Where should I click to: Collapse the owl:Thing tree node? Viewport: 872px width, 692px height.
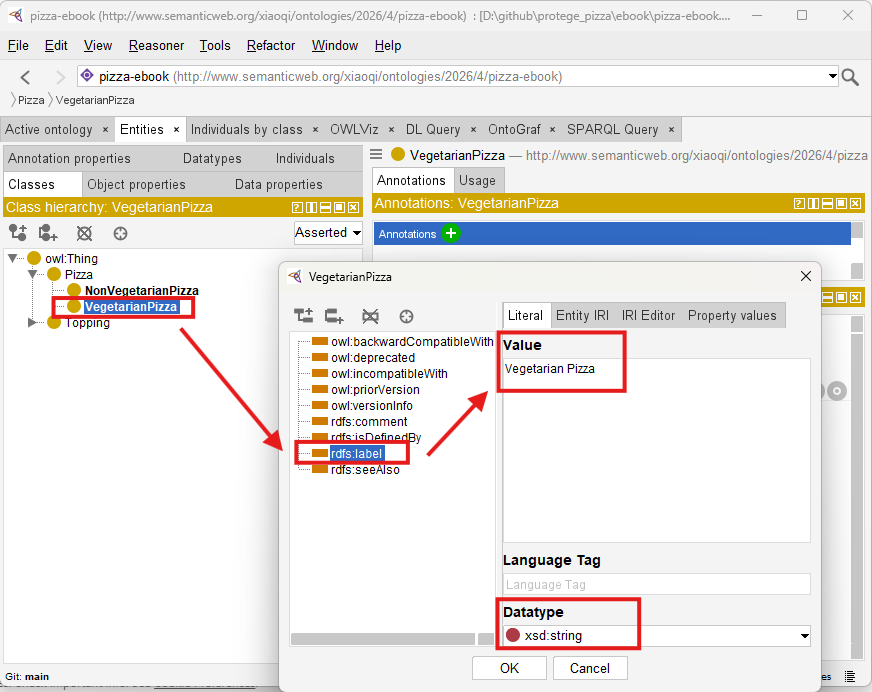tap(13, 258)
